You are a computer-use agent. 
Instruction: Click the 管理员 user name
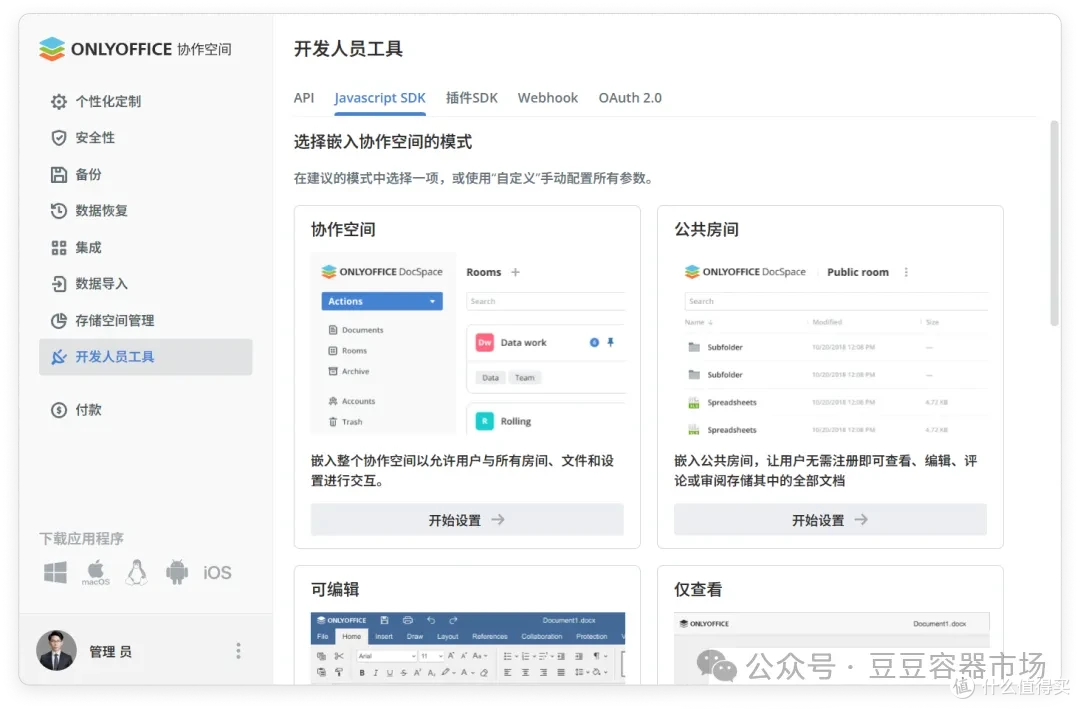(110, 651)
